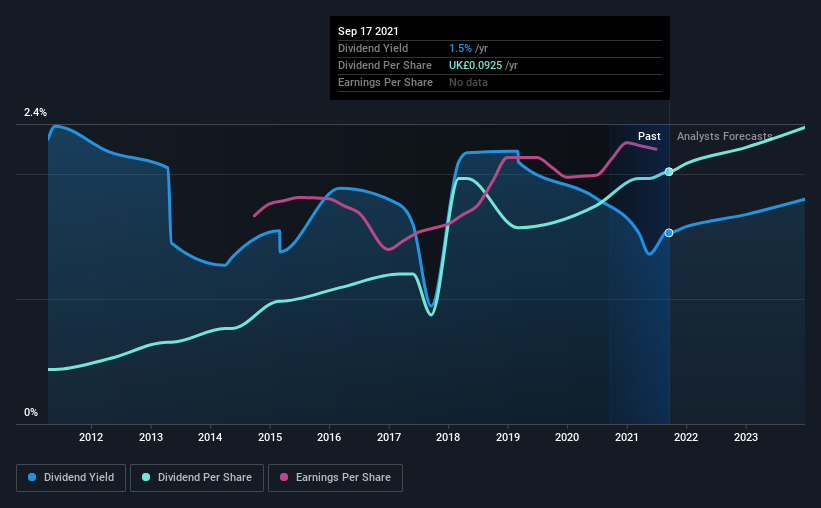Click the 'Past' region label
821x508 pixels.
(649, 136)
